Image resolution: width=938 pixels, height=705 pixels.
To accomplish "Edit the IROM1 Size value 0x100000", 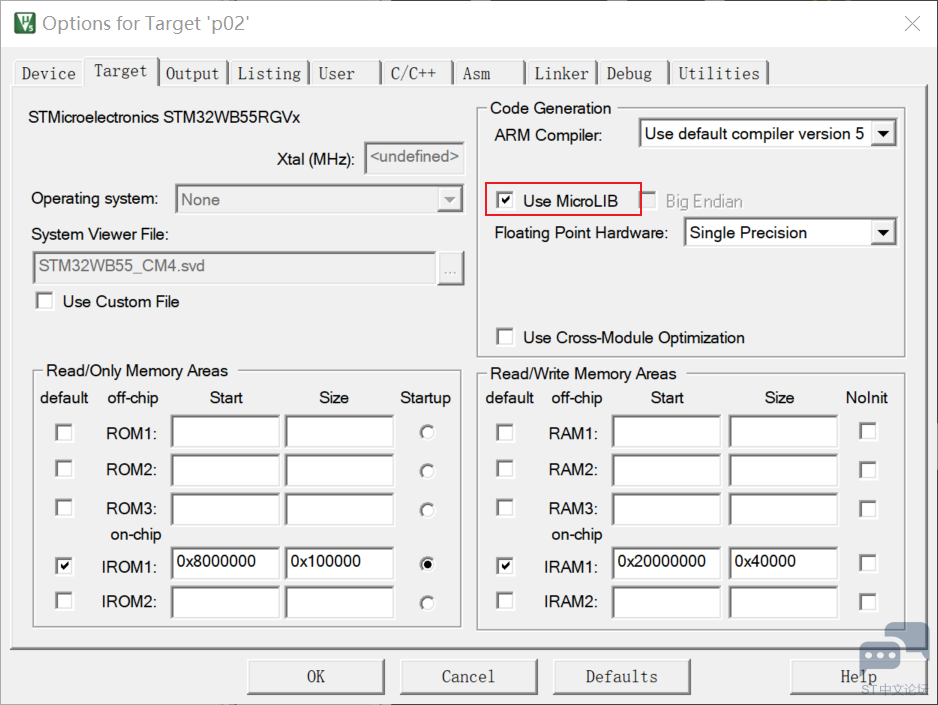I will (340, 563).
